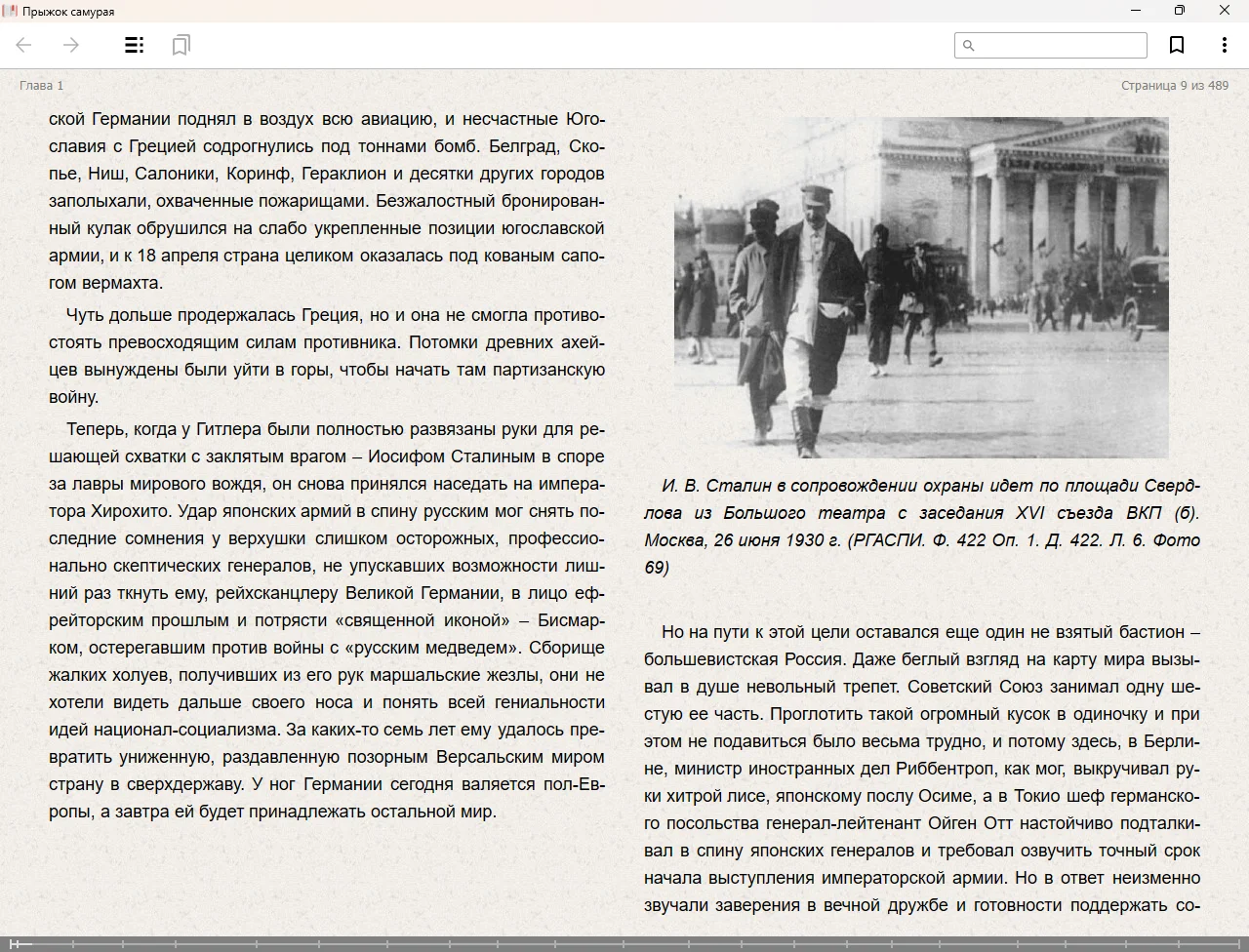Select the Stalin photograph on the page

[x=920, y=288]
